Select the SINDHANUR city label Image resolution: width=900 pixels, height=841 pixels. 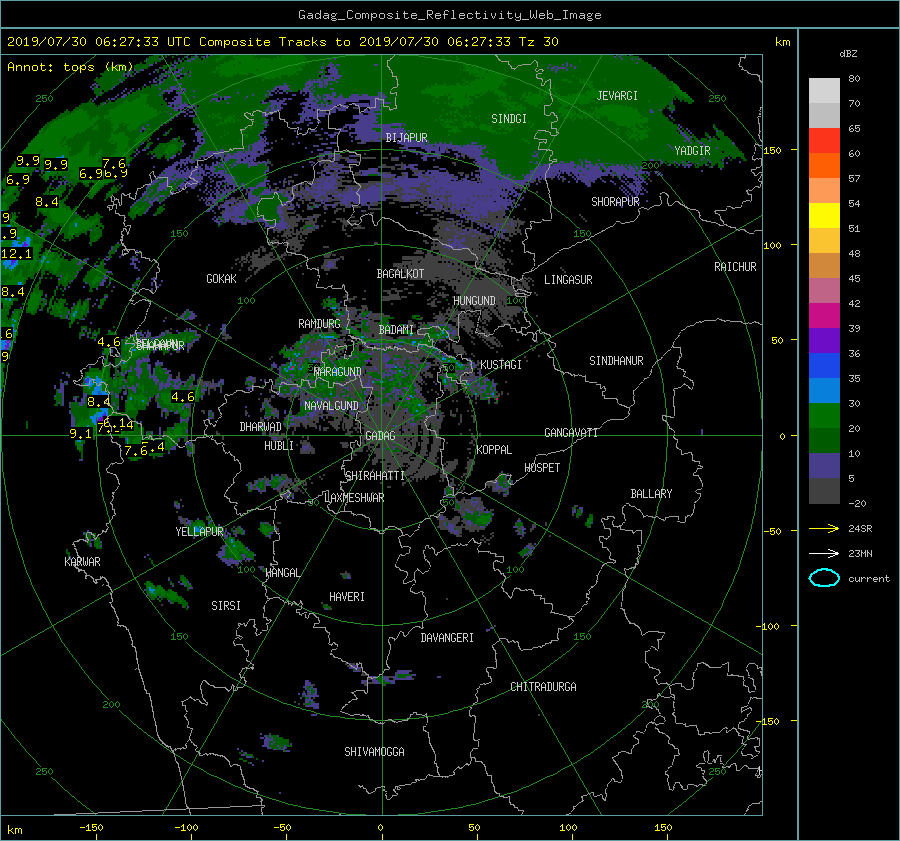click(x=616, y=361)
